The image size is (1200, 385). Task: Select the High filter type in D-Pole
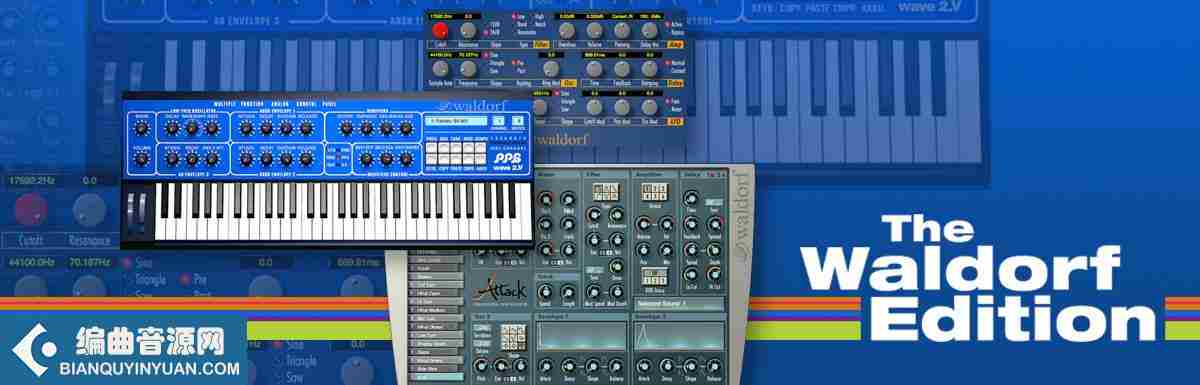tap(539, 16)
